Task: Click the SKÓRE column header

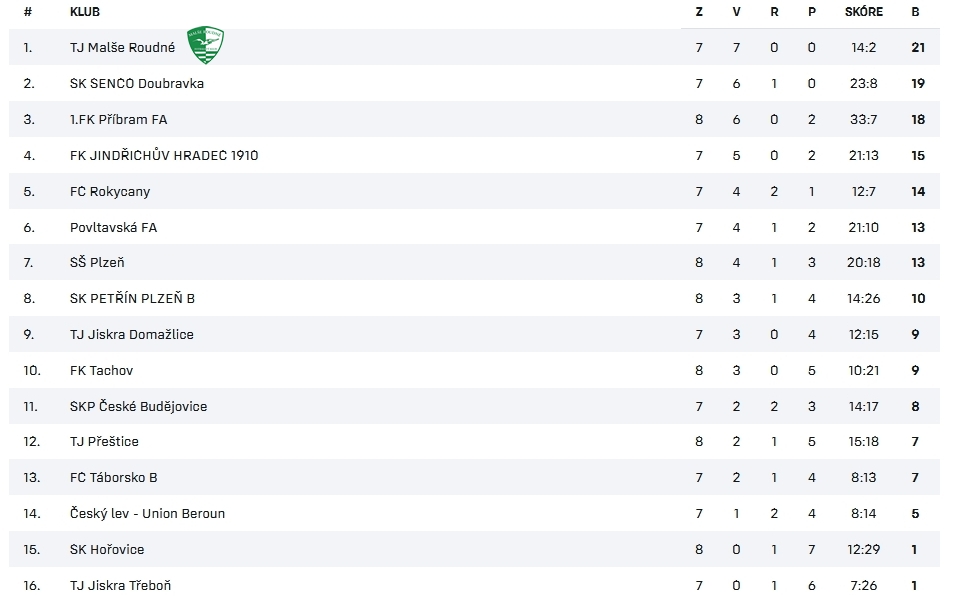Action: pos(864,12)
